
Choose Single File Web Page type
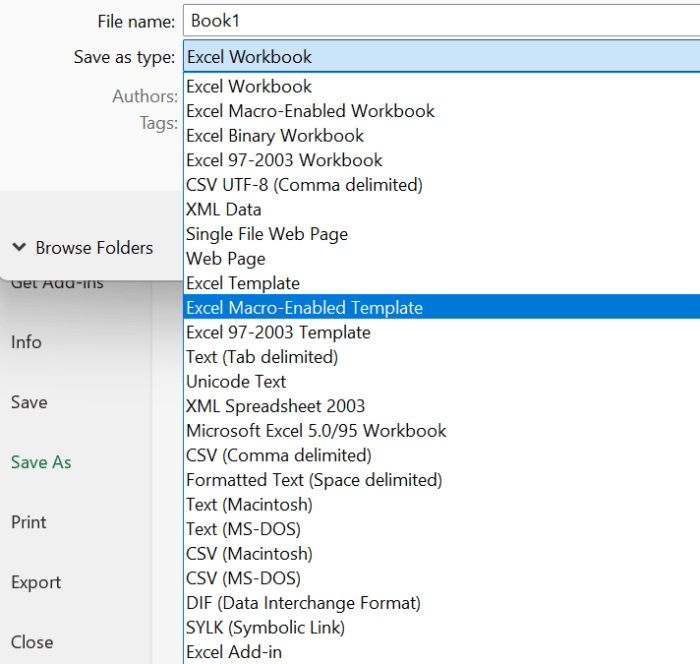click(x=267, y=234)
